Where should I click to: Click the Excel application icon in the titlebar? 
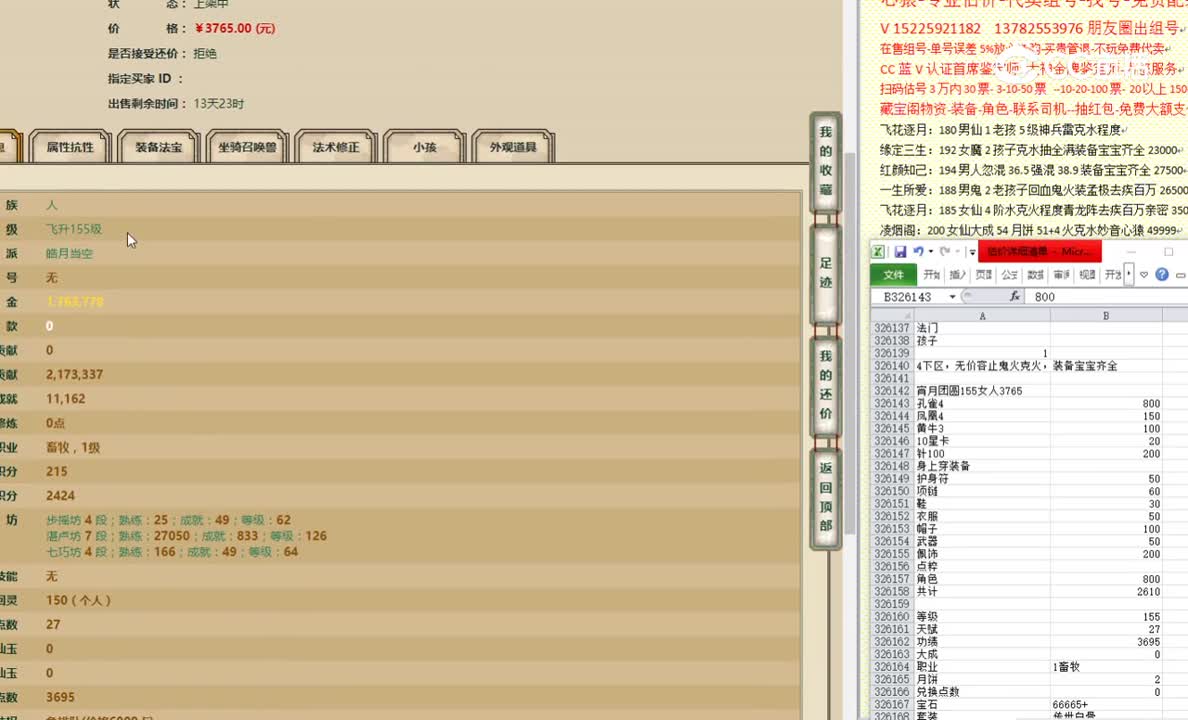(x=878, y=252)
